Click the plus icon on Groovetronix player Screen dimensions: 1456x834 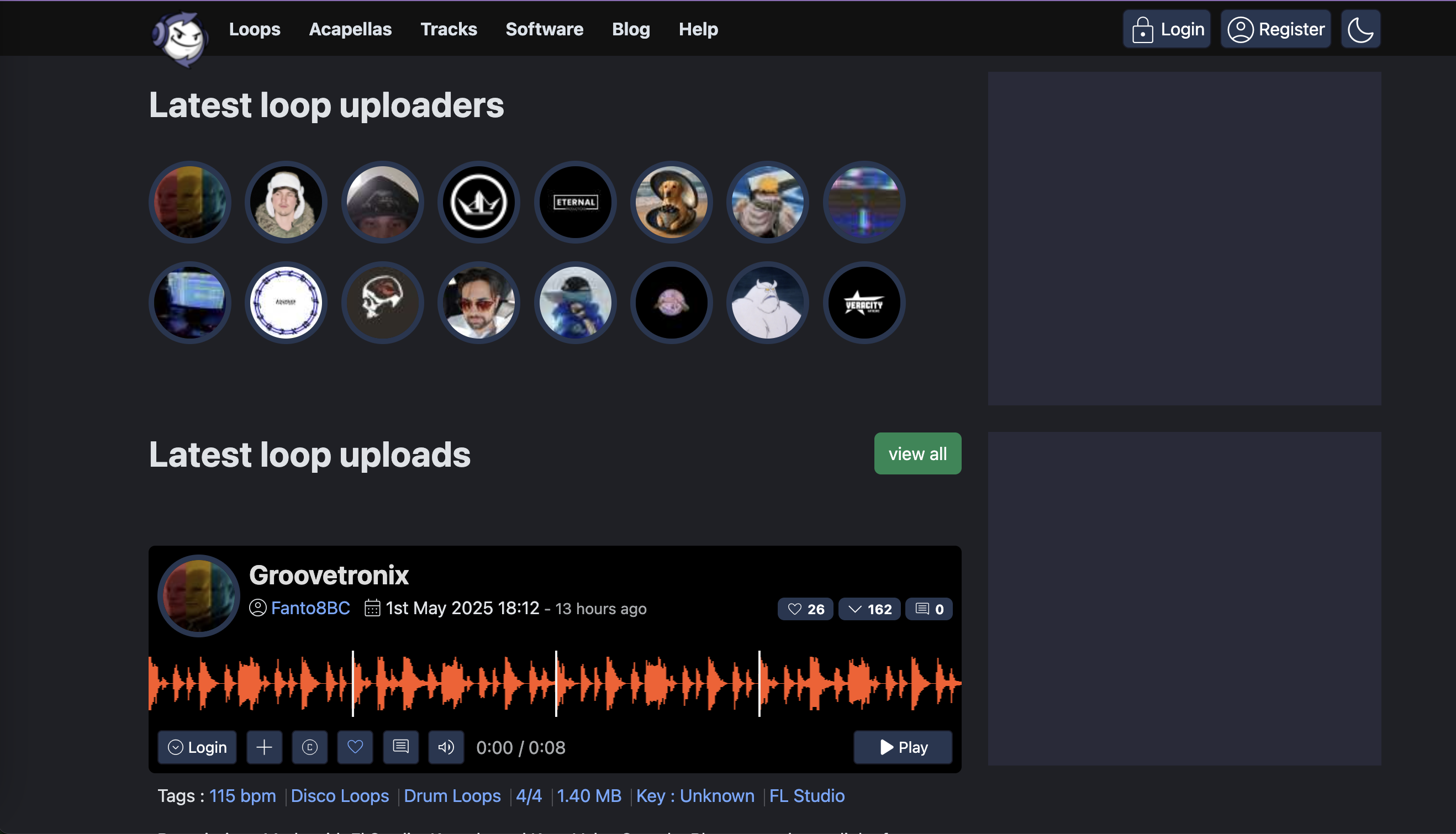(264, 747)
